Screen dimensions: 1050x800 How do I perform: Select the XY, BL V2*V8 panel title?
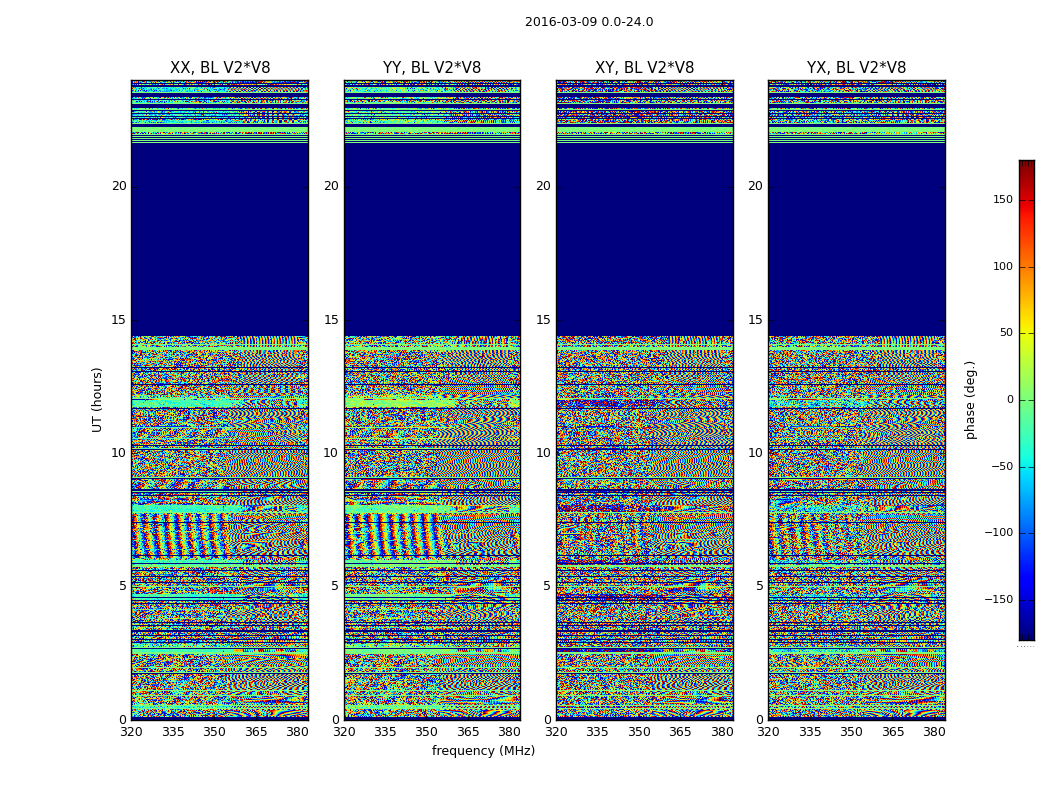click(644, 68)
